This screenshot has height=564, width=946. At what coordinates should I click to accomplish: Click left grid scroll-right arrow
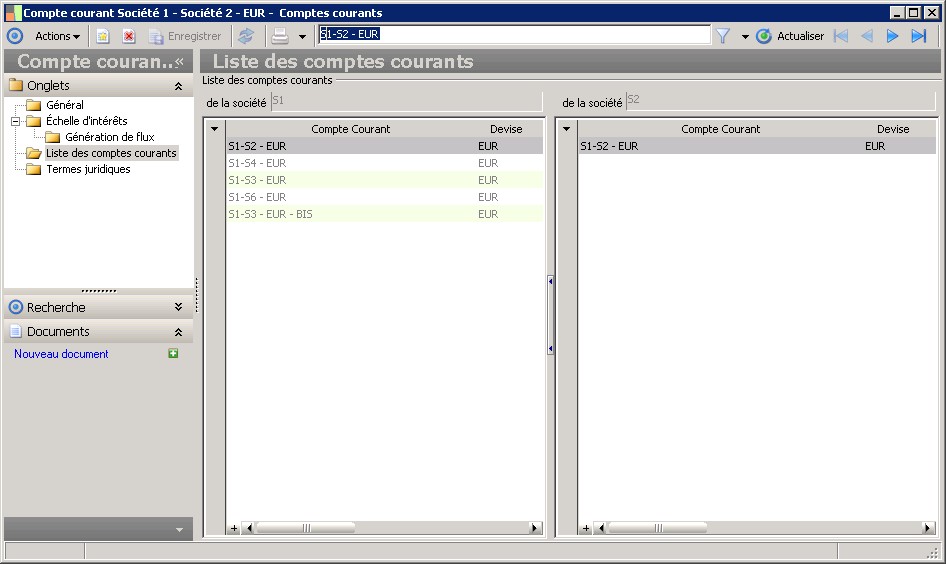point(535,528)
